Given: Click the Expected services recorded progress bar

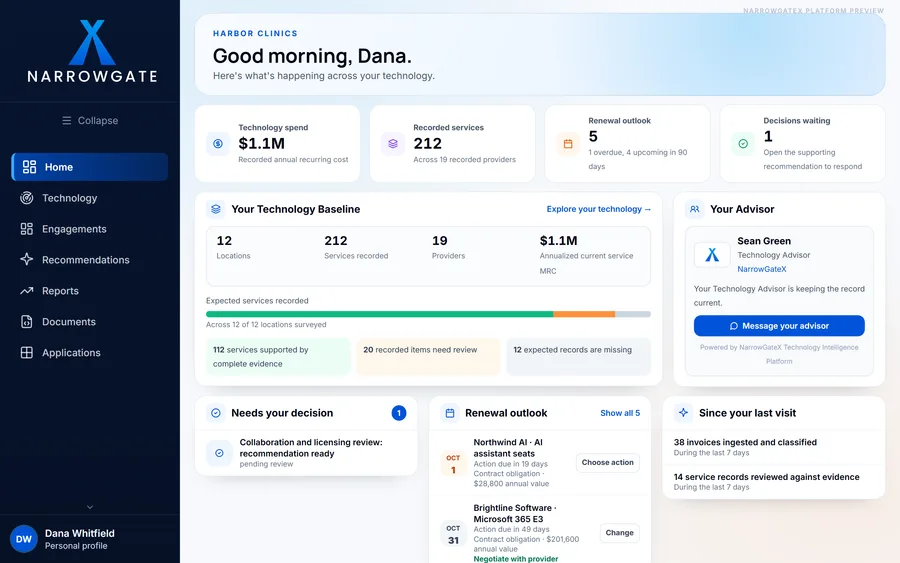Looking at the screenshot, I should pos(428,314).
